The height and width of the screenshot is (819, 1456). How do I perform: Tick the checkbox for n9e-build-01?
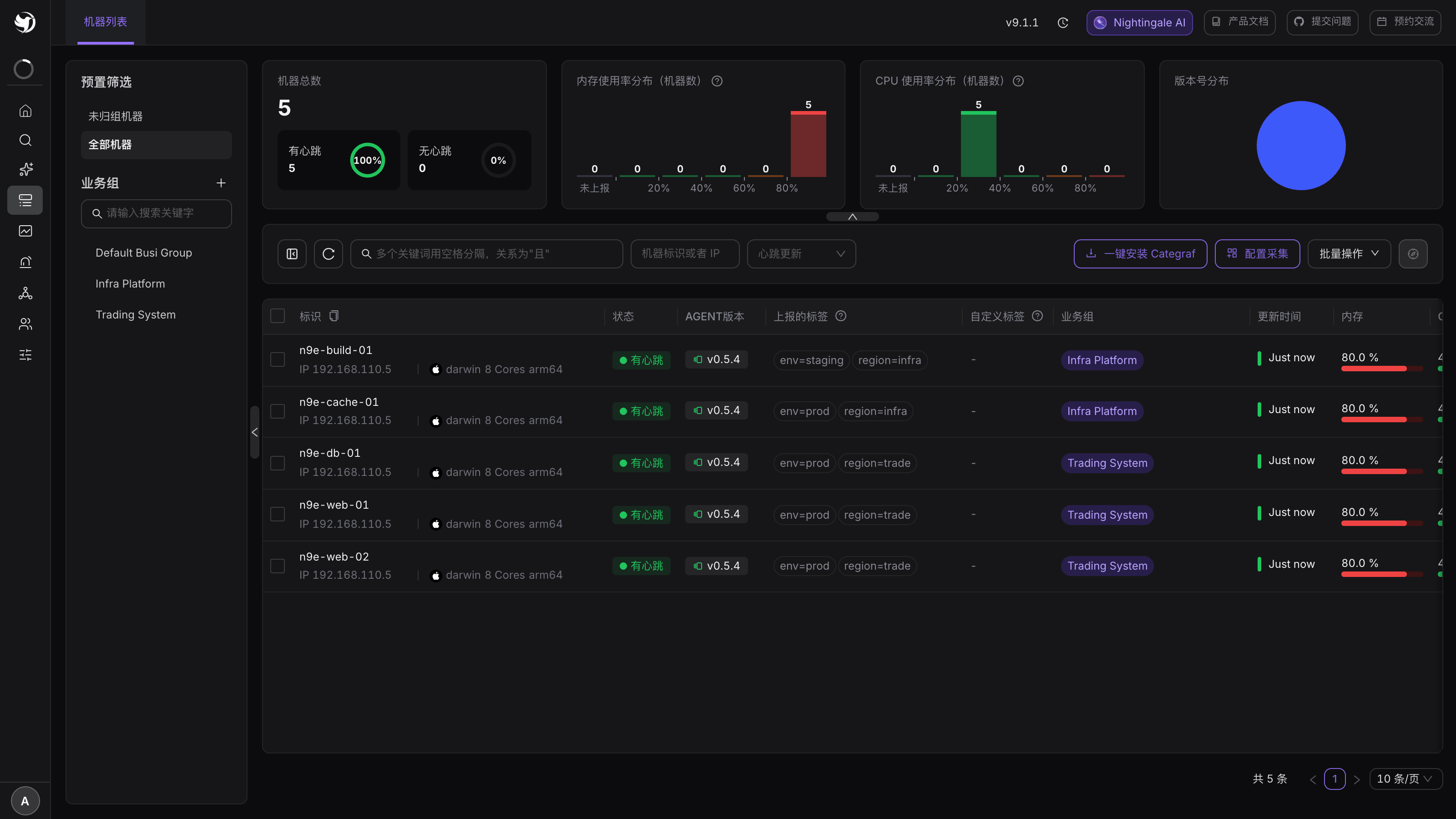(278, 359)
